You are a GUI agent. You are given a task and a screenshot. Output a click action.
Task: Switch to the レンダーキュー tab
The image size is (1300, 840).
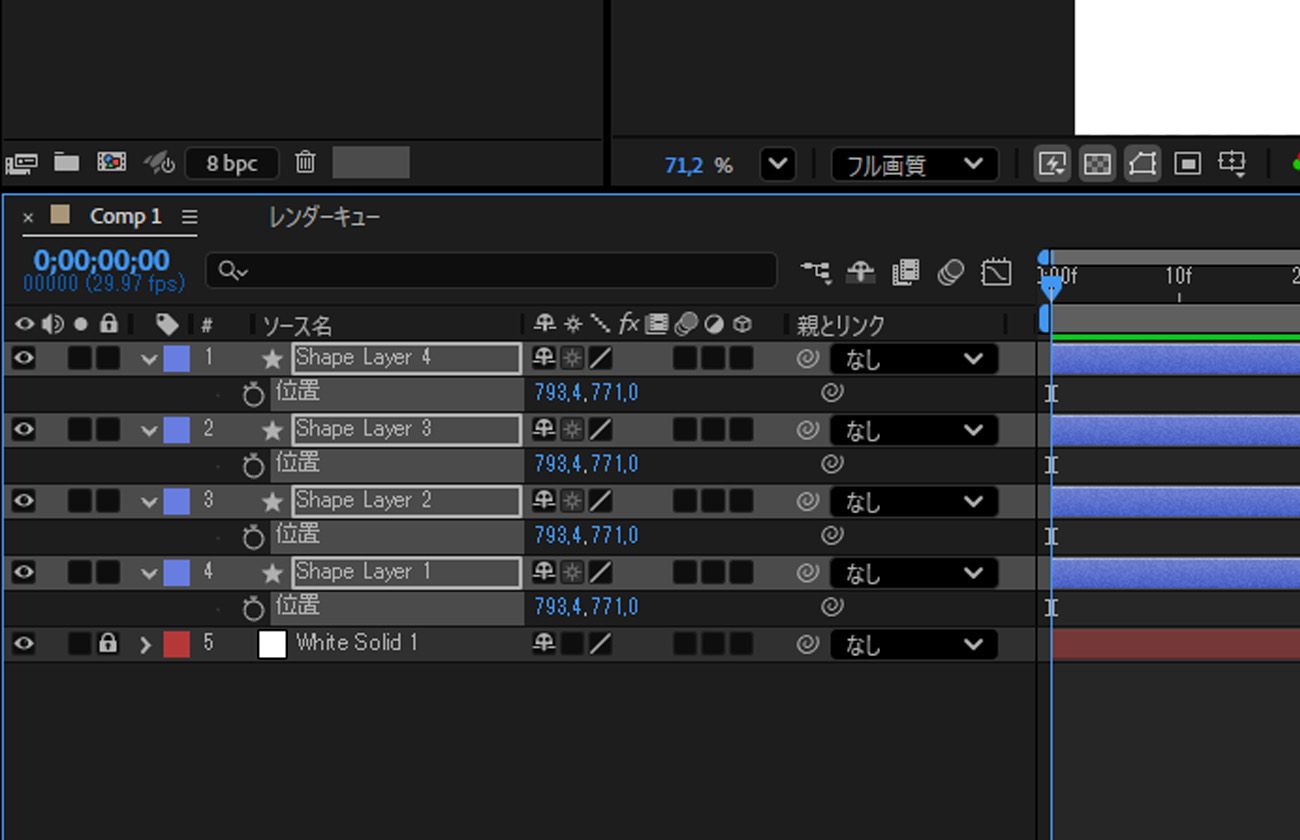pyautogui.click(x=324, y=217)
